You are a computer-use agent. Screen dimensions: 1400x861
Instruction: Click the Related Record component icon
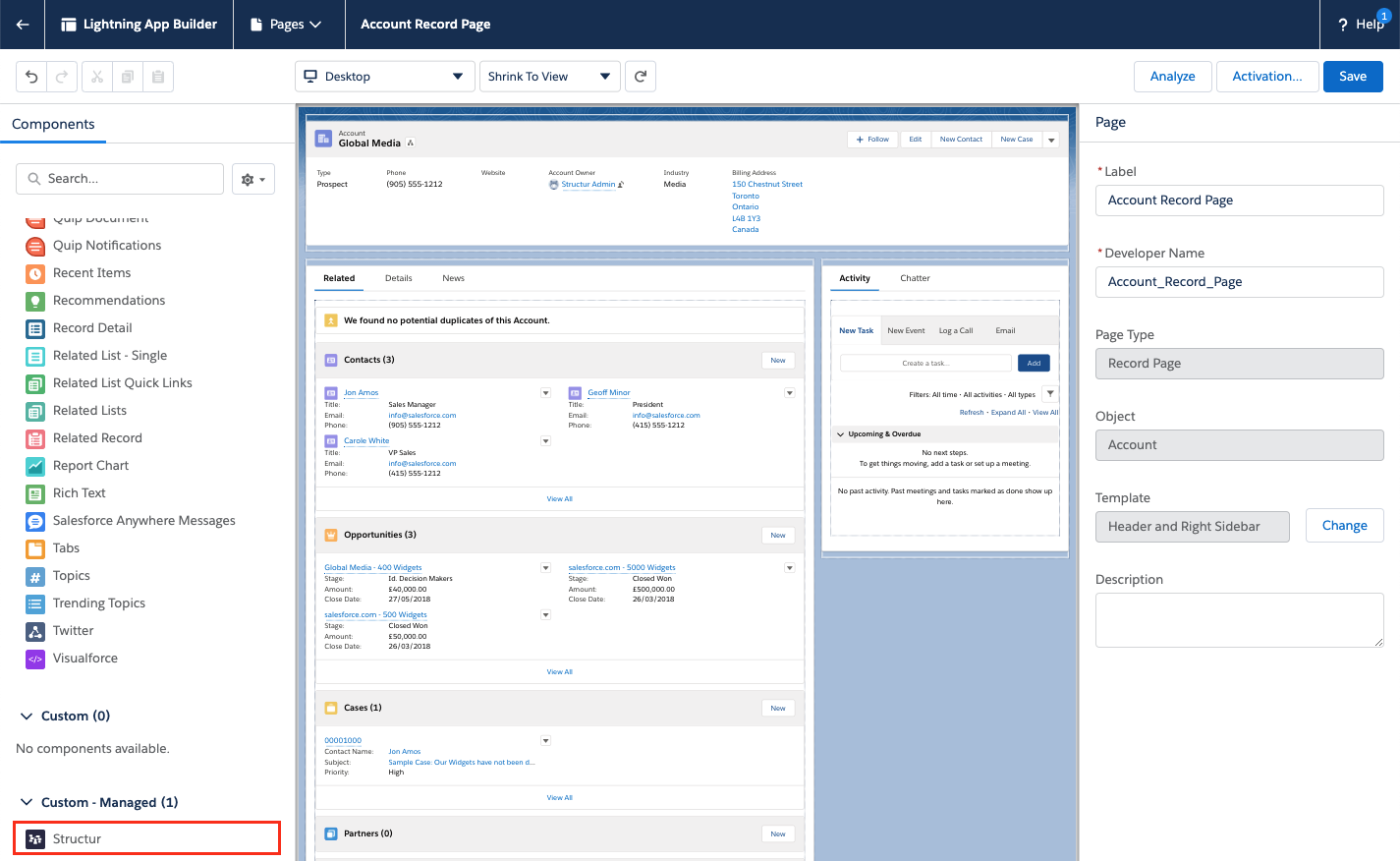coord(35,438)
